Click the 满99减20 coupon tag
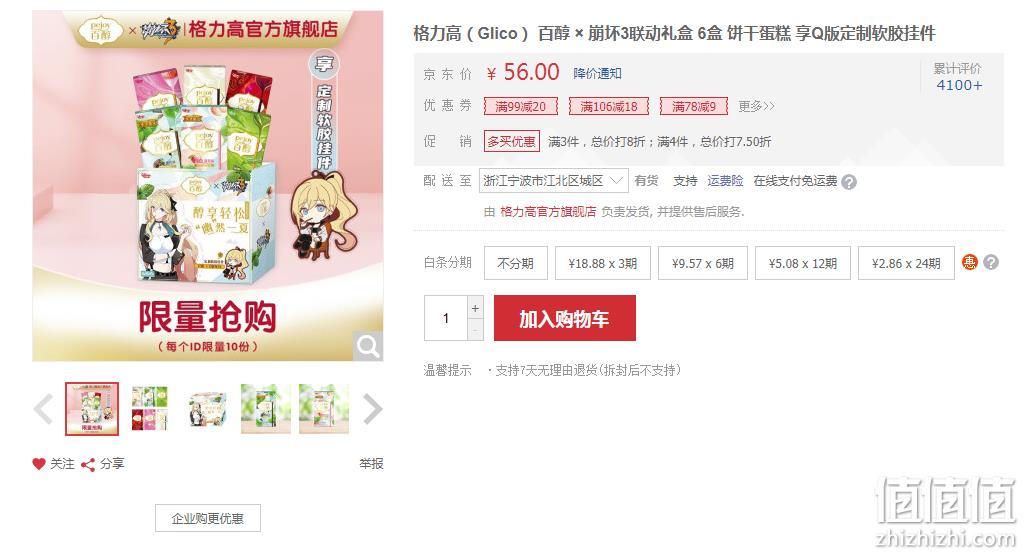 pyautogui.click(x=520, y=106)
